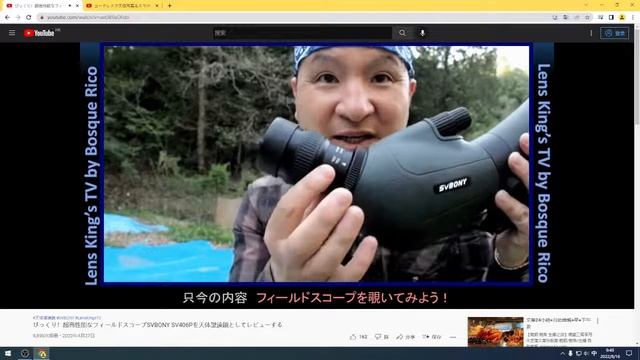Image resolution: width=640 pixels, height=360 pixels.
Task: Start voice search with the microphone icon
Action: pos(422,33)
